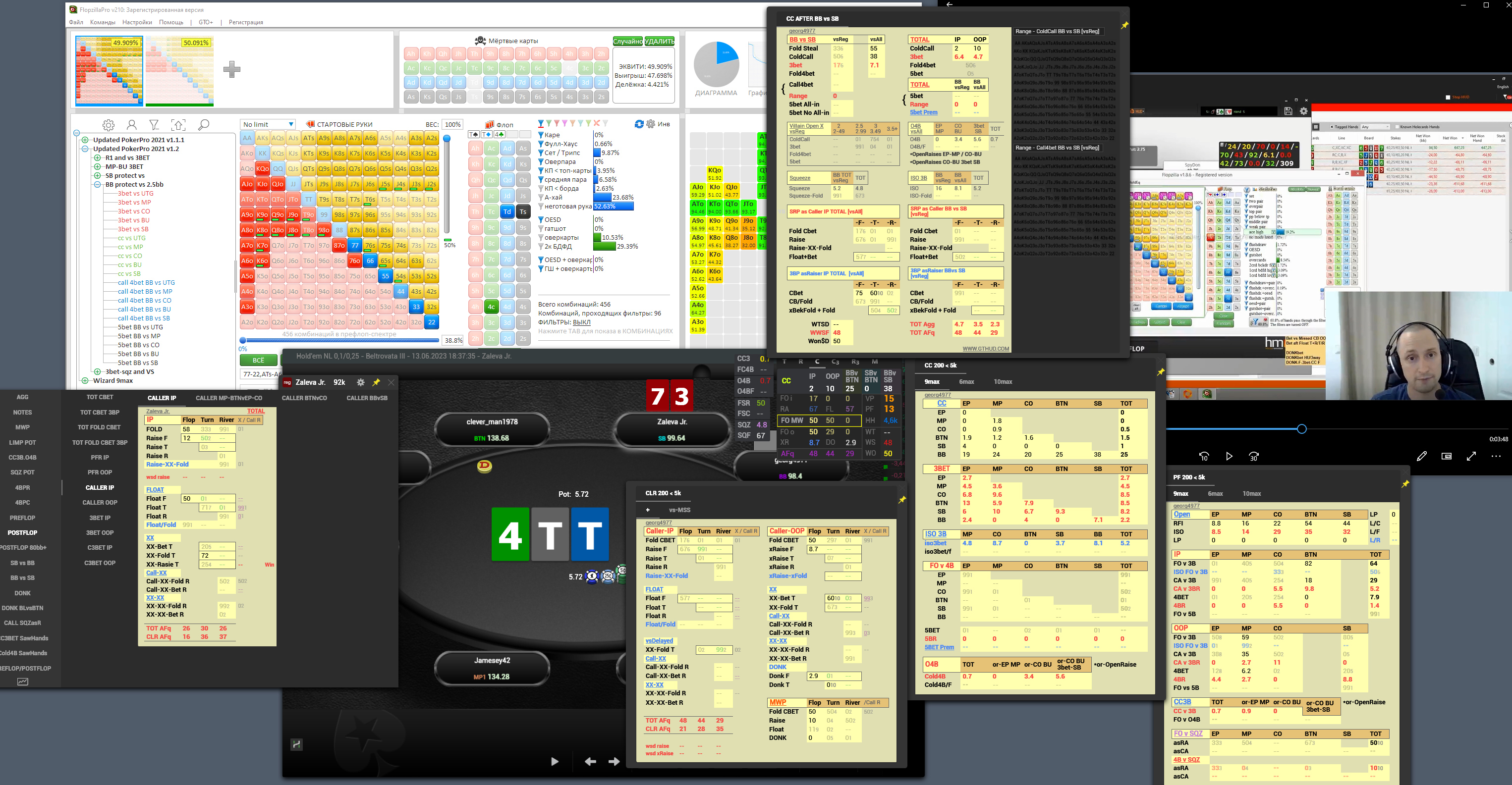Open gear settings in Zaleva Jr. HUD header
This screenshot has height=785, width=1512.
(360, 382)
